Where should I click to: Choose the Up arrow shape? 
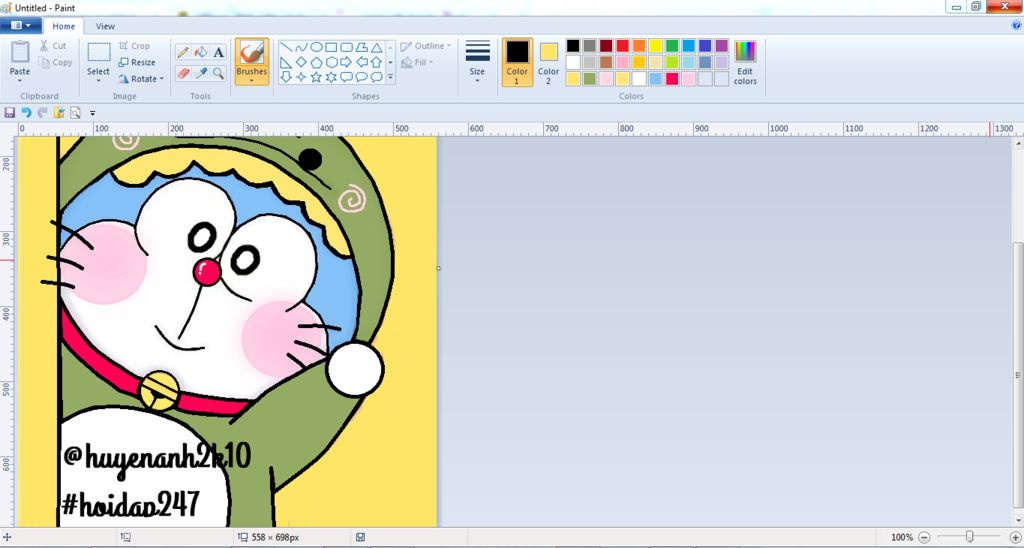pyautogui.click(x=376, y=63)
